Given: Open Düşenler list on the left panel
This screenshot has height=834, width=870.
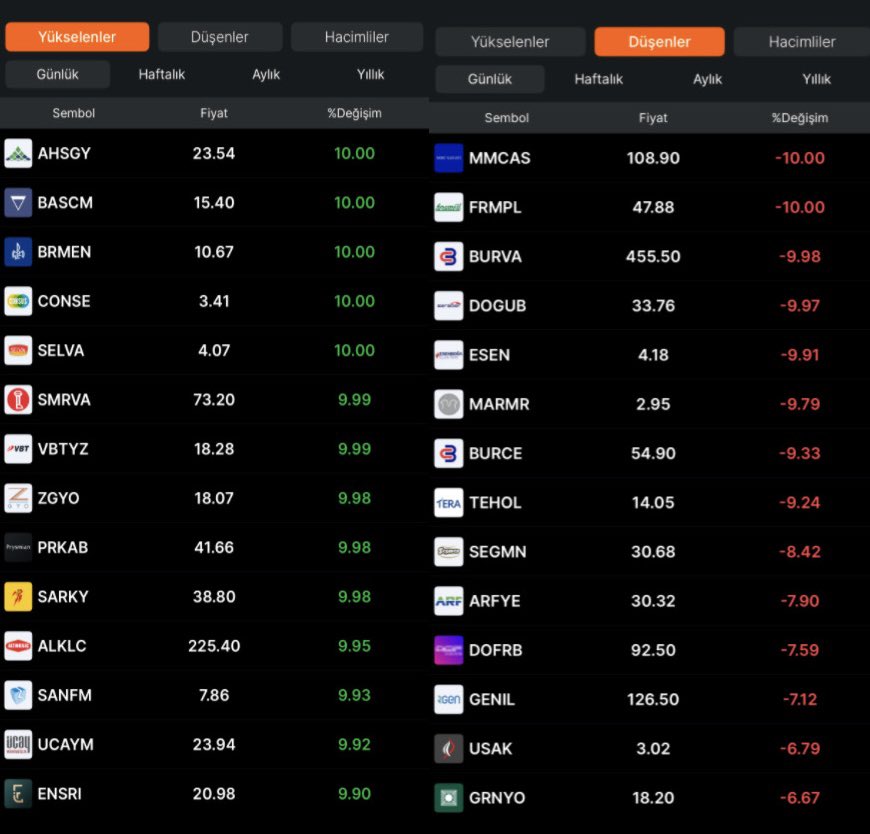Looking at the screenshot, I should point(219,36).
